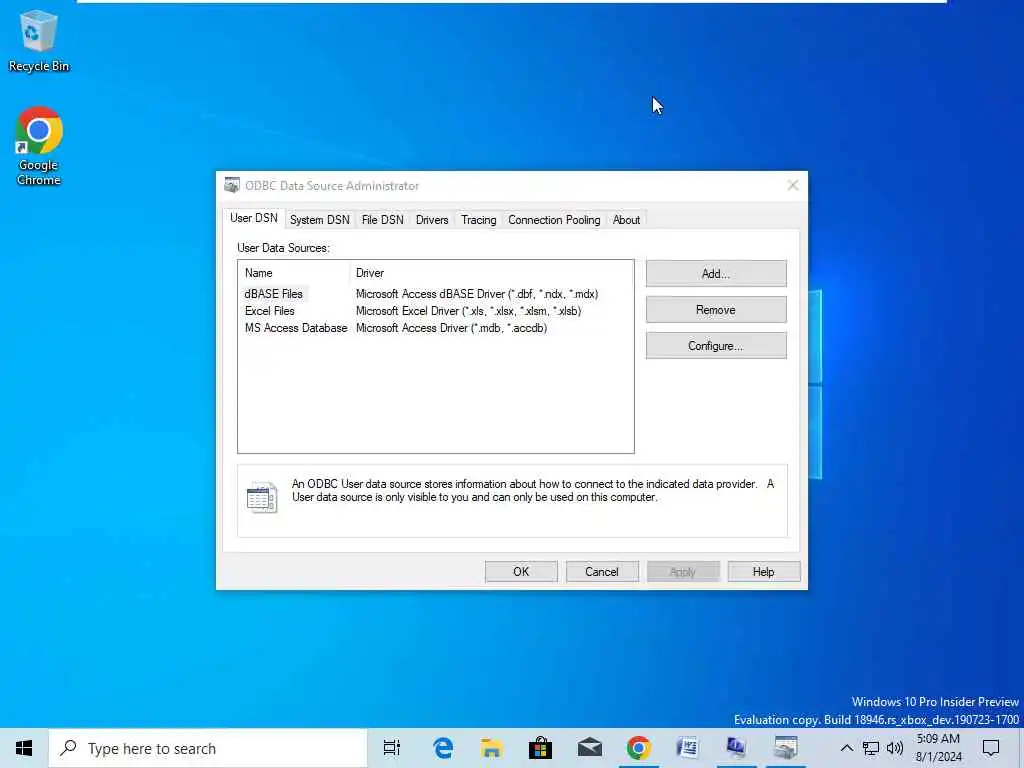
Task: Click the data source info icon beside description
Action: [x=262, y=498]
